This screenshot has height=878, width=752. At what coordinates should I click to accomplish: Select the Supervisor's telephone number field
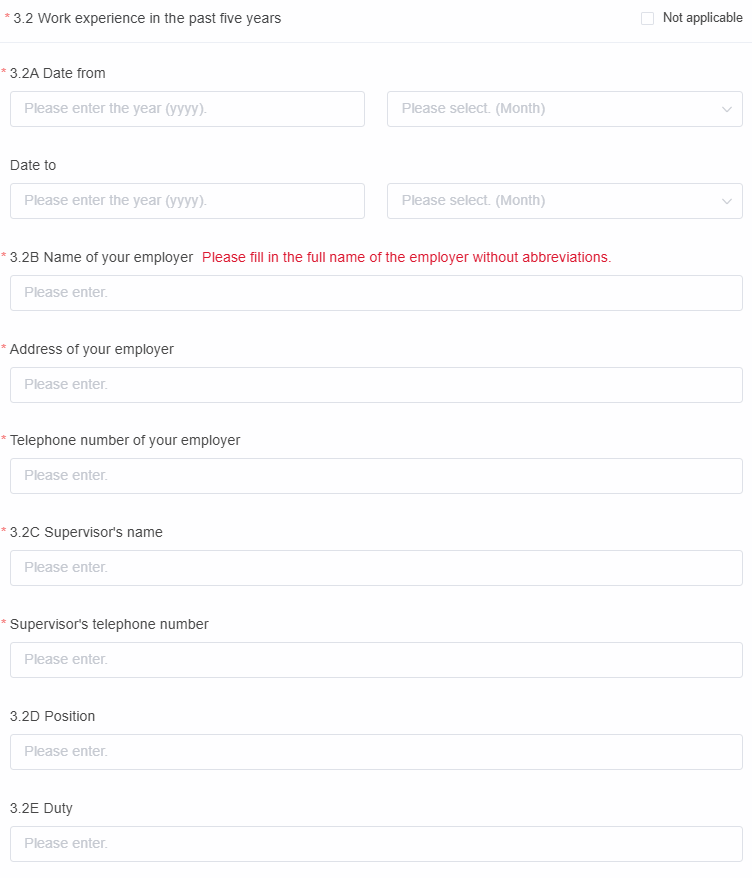376,660
